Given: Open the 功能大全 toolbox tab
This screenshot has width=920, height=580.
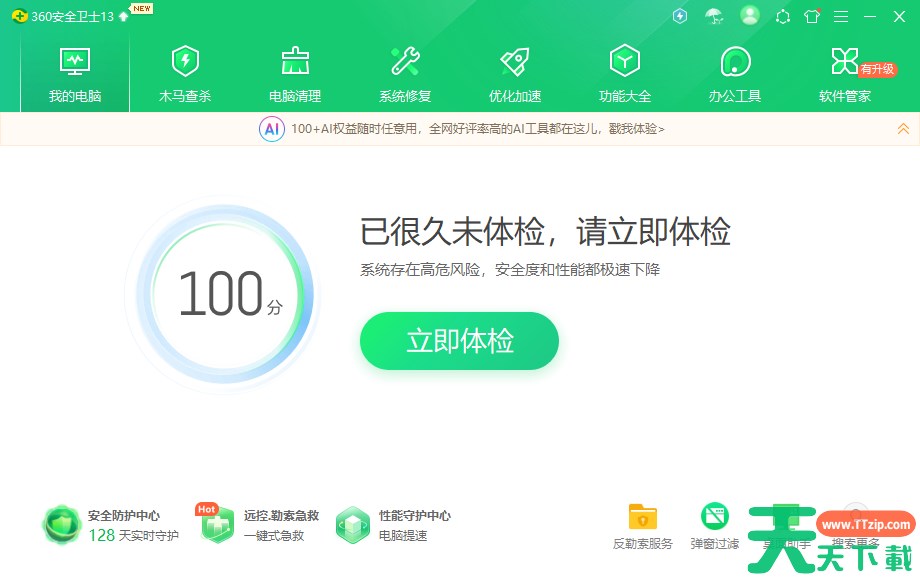Looking at the screenshot, I should (x=625, y=75).
